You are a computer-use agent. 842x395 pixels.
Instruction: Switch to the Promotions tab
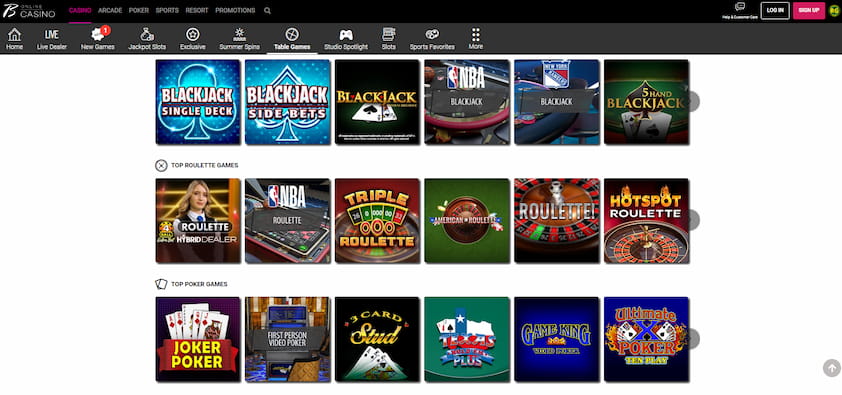(235, 10)
